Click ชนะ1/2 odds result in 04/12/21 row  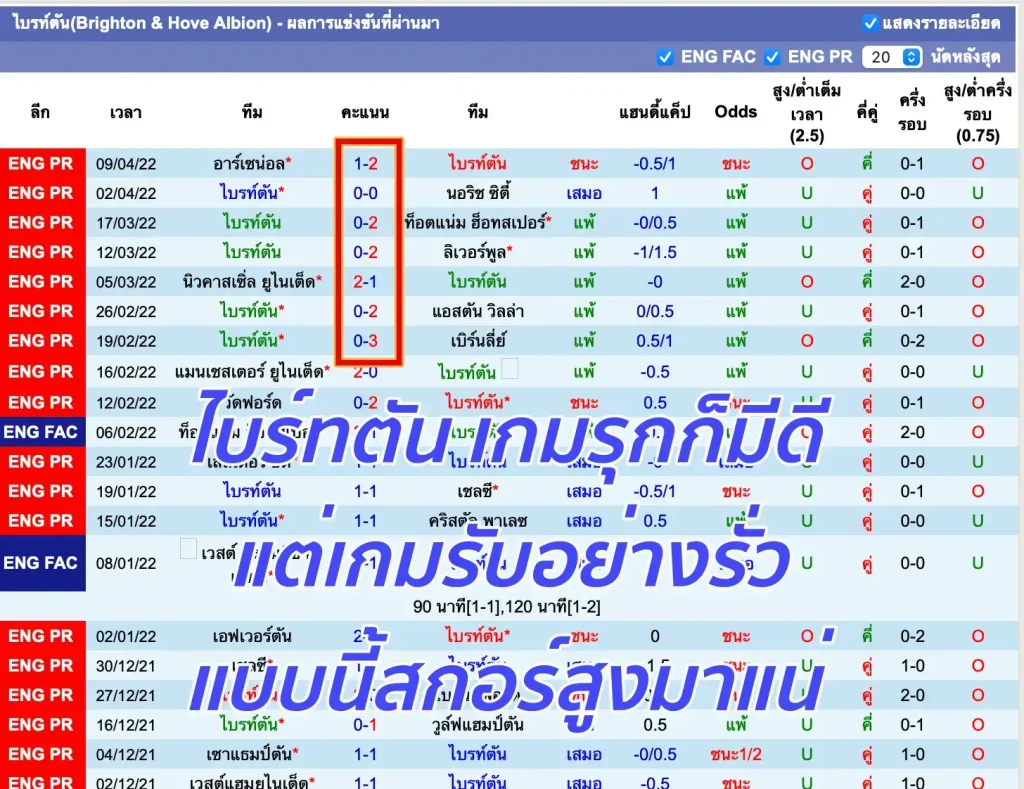[735, 754]
